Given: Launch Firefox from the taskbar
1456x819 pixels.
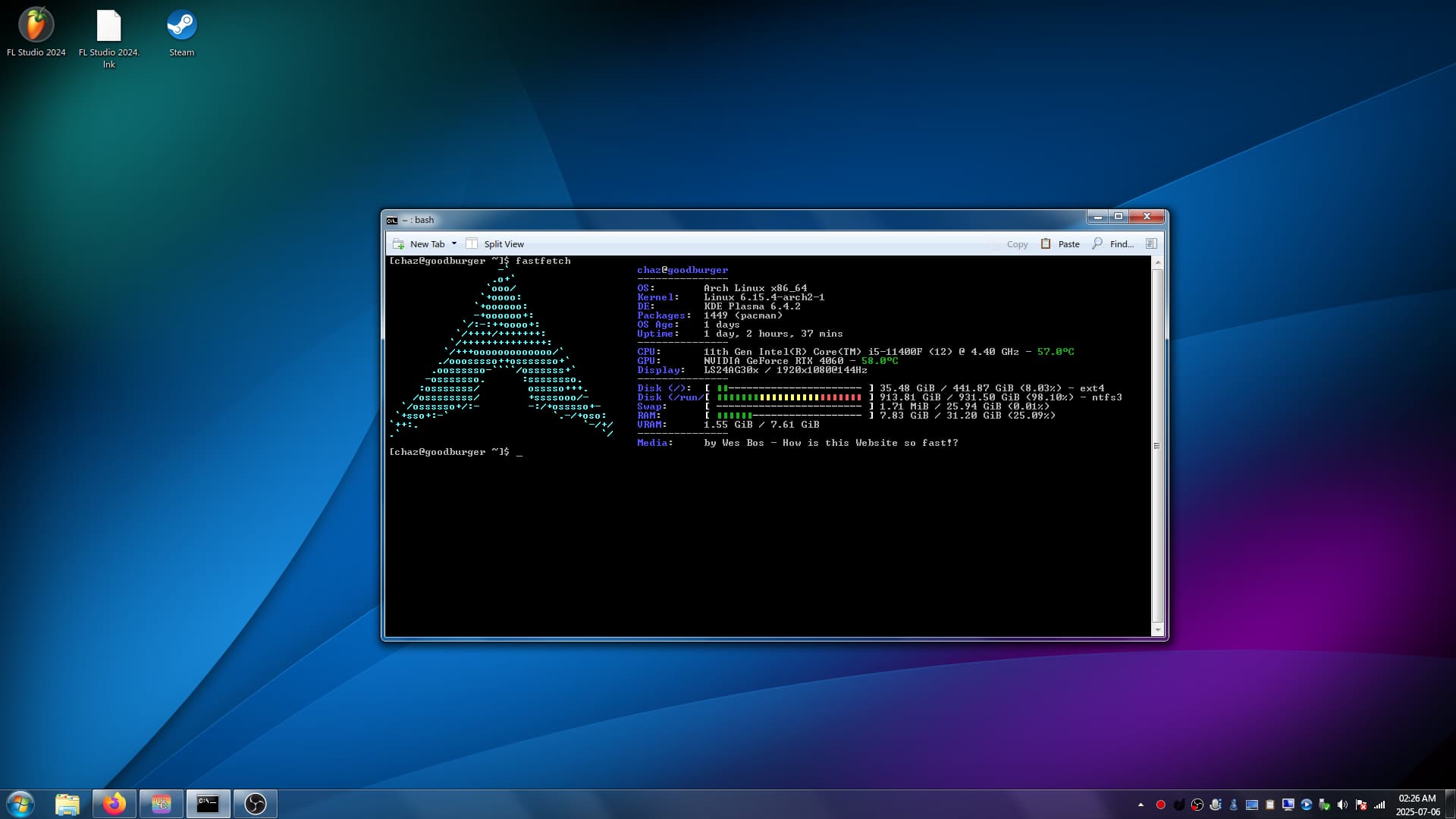Looking at the screenshot, I should point(115,804).
